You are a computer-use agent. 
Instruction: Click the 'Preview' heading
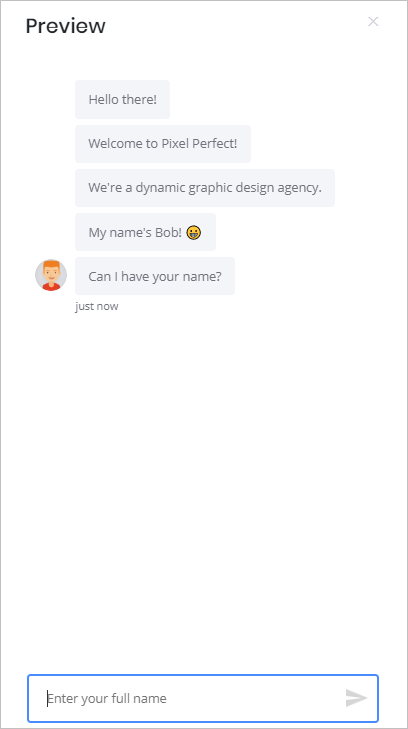coord(66,26)
